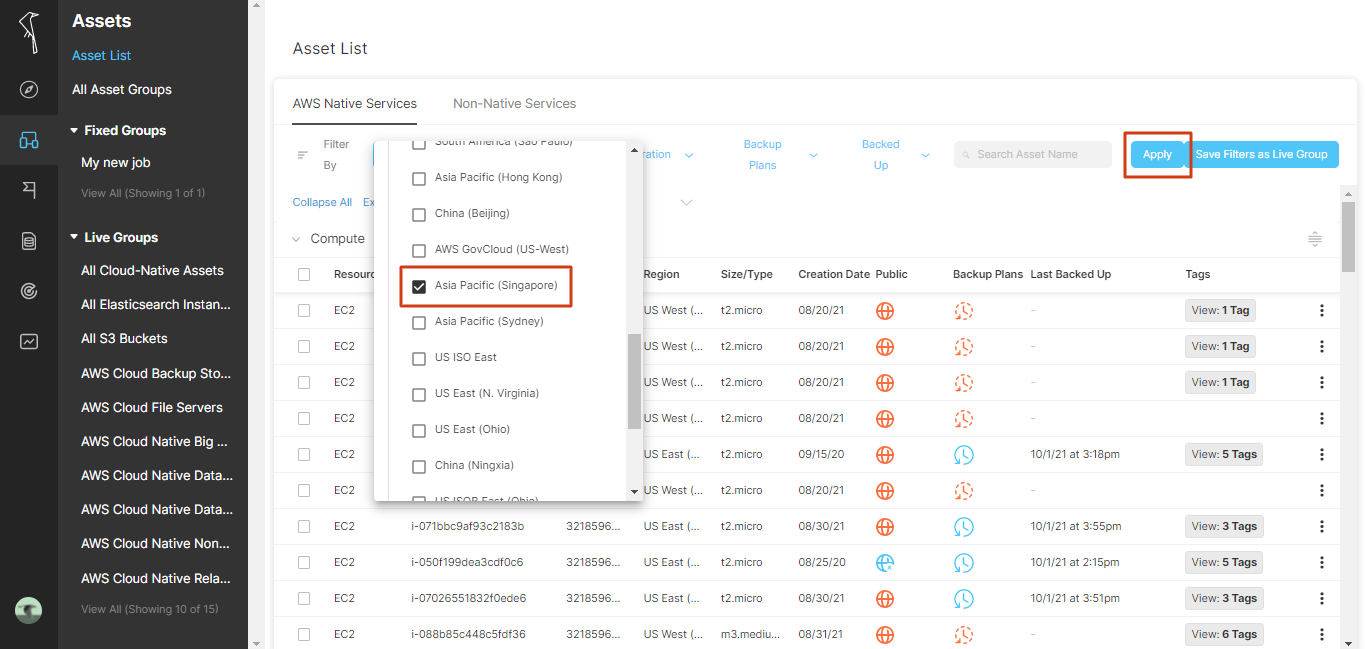Select AWS Cloud File Servers group
1365x649 pixels.
(152, 408)
